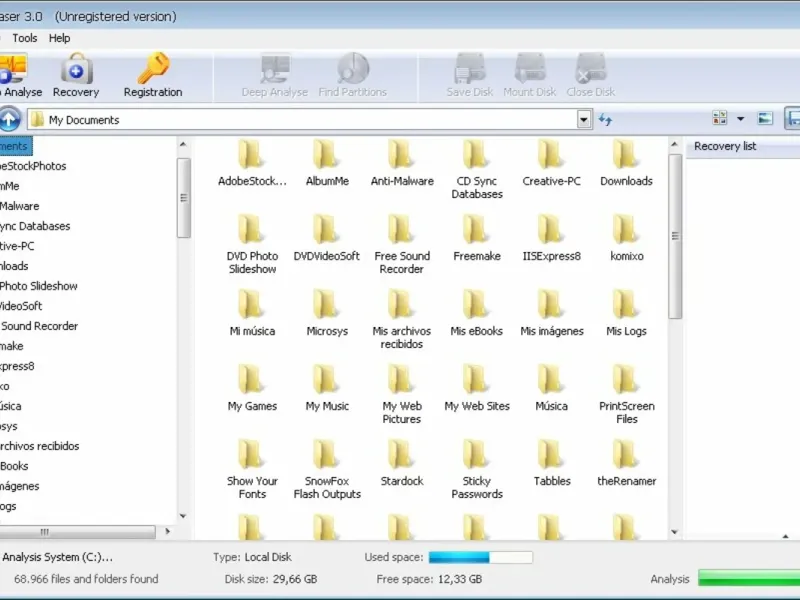Select the AdobeStock... folder icon
This screenshot has height=600, width=800.
pos(251,155)
